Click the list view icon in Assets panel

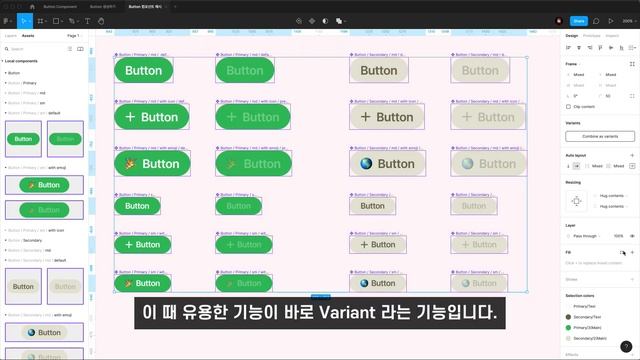pos(70,49)
